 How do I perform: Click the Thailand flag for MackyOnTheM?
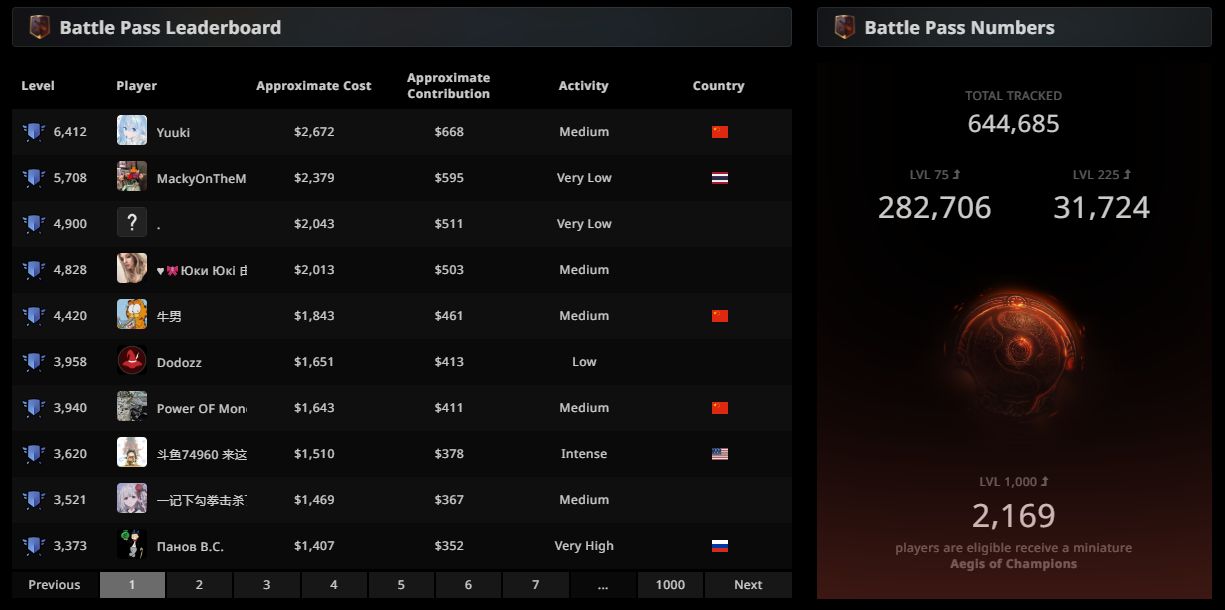[x=720, y=178]
